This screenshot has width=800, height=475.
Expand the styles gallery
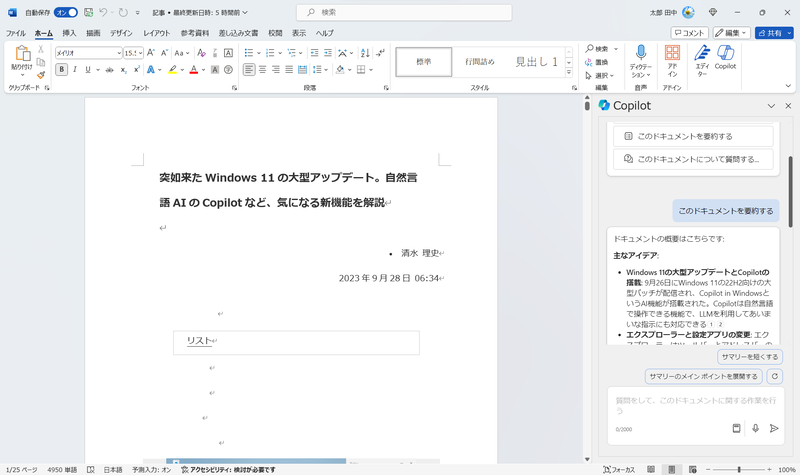click(569, 72)
